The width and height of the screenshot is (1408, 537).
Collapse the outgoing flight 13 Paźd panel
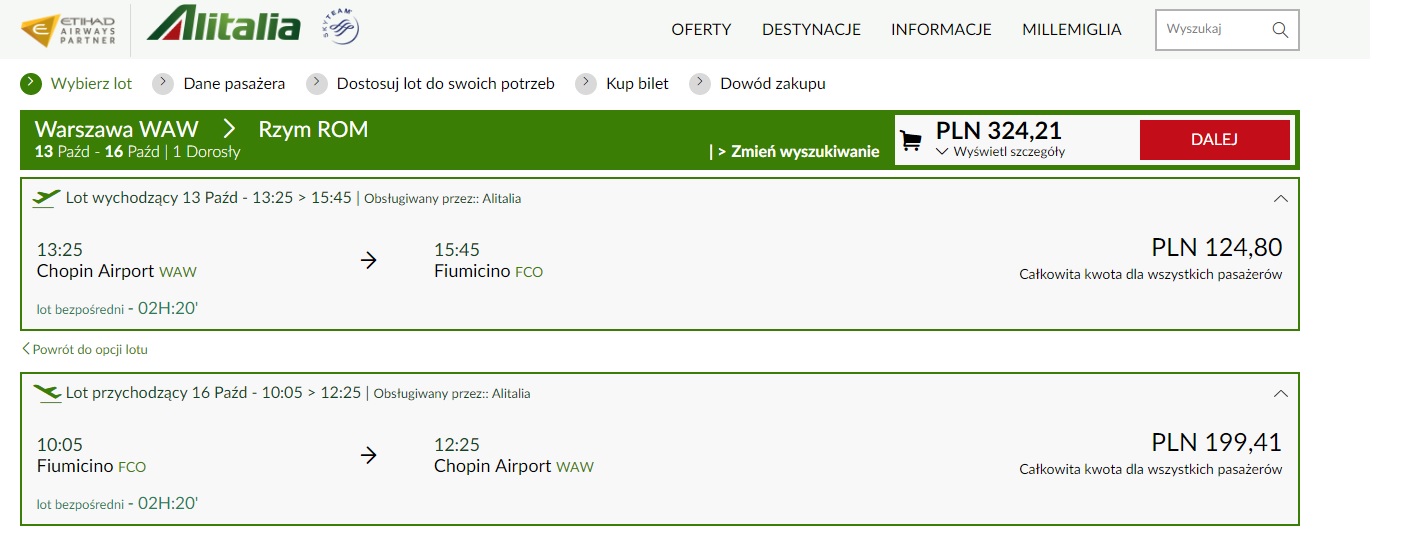tap(1281, 198)
